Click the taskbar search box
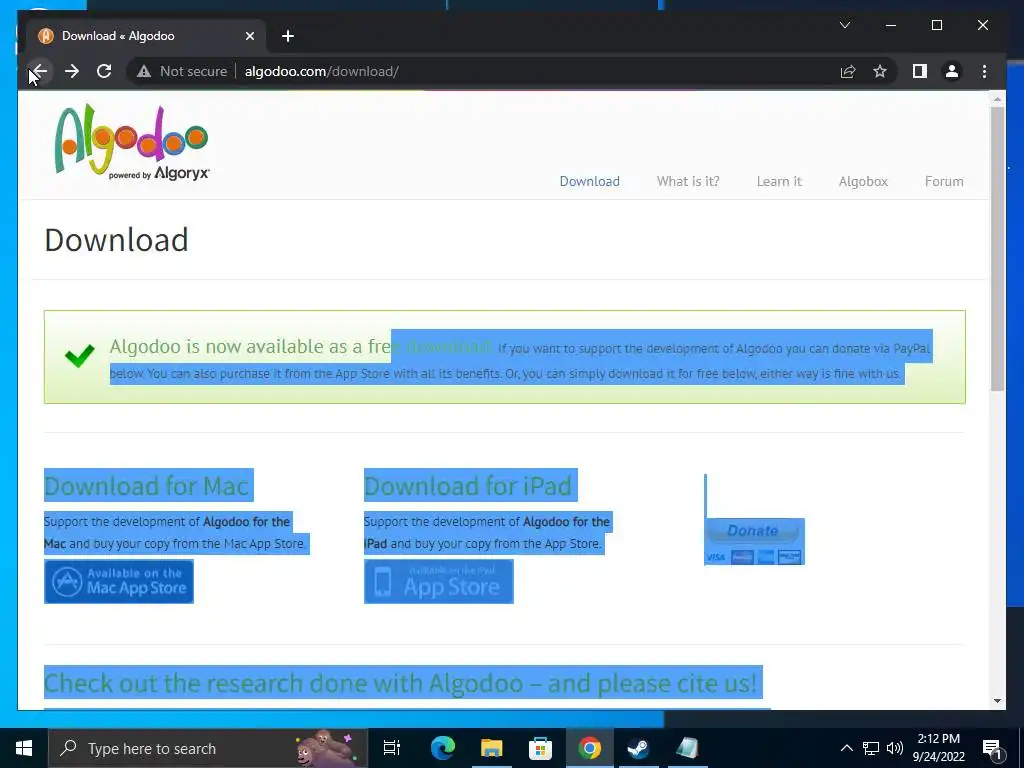 [x=208, y=748]
